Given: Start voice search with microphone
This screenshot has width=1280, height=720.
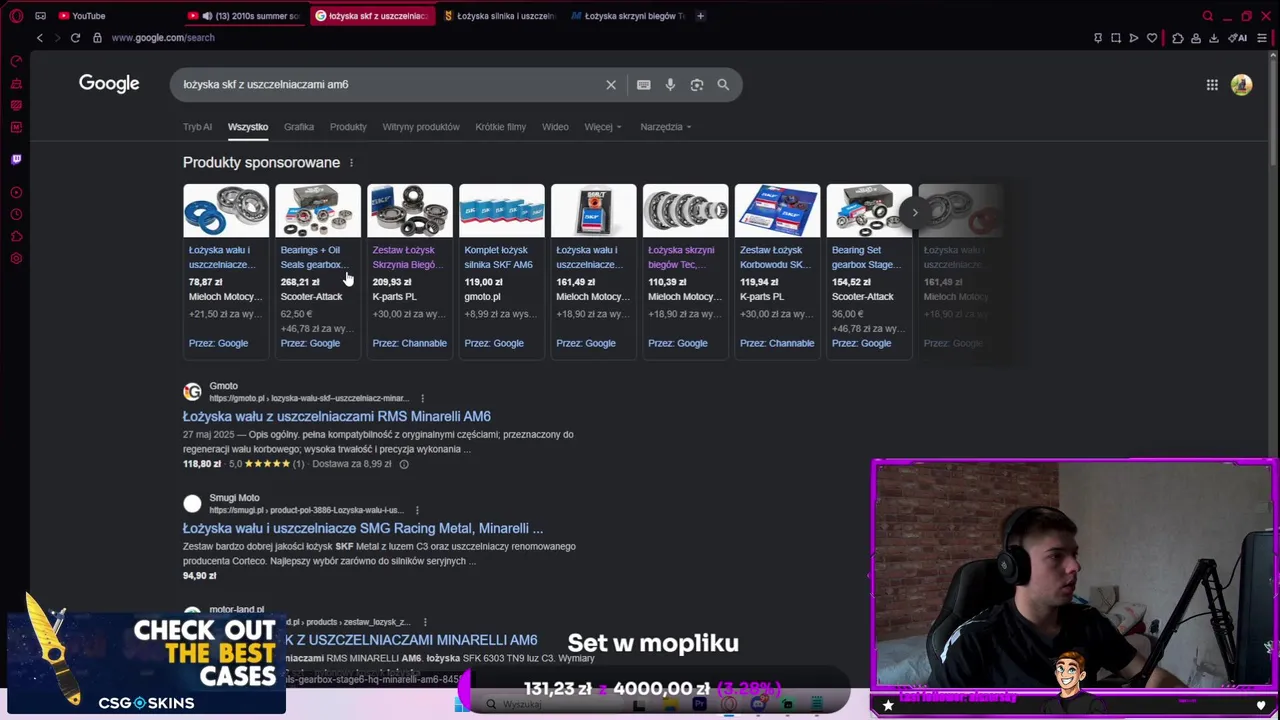Looking at the screenshot, I should [x=670, y=85].
